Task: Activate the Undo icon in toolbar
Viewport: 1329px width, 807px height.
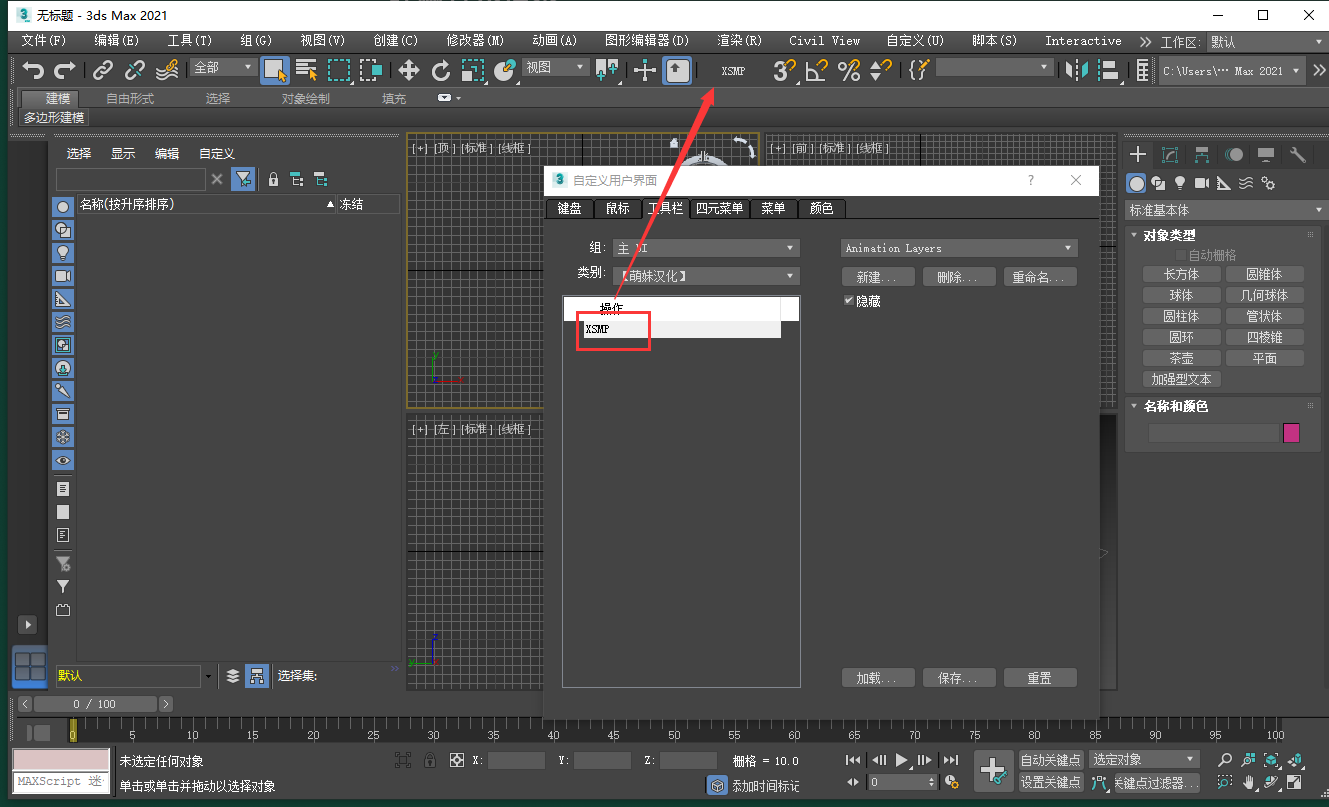Action: coord(35,69)
